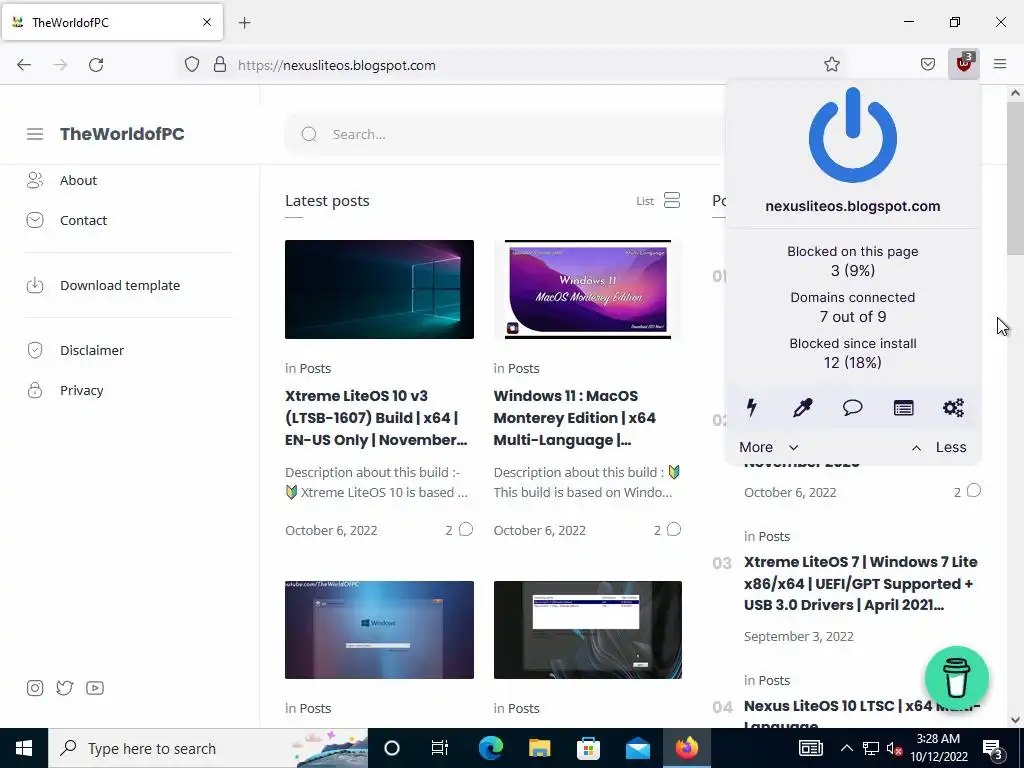This screenshot has width=1024, height=768.
Task: Open the Windows login screen post thumbnail
Action: pos(379,630)
